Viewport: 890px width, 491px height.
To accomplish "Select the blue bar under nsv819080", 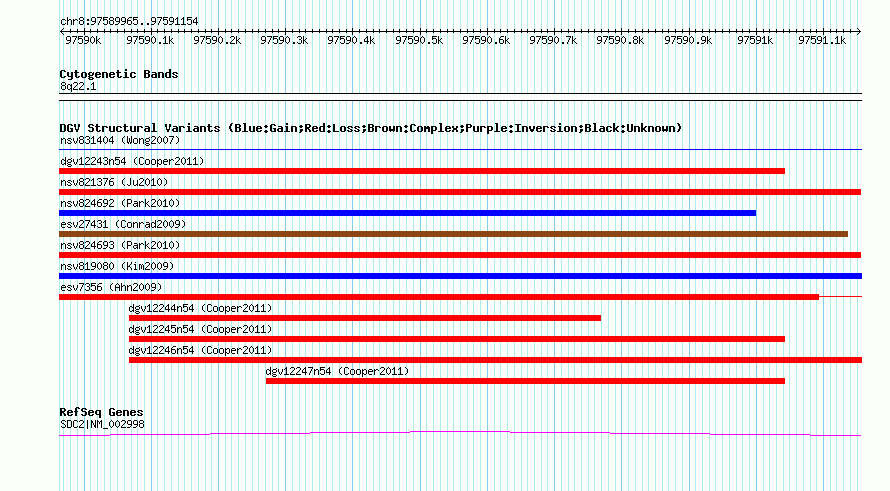I will 460,276.
